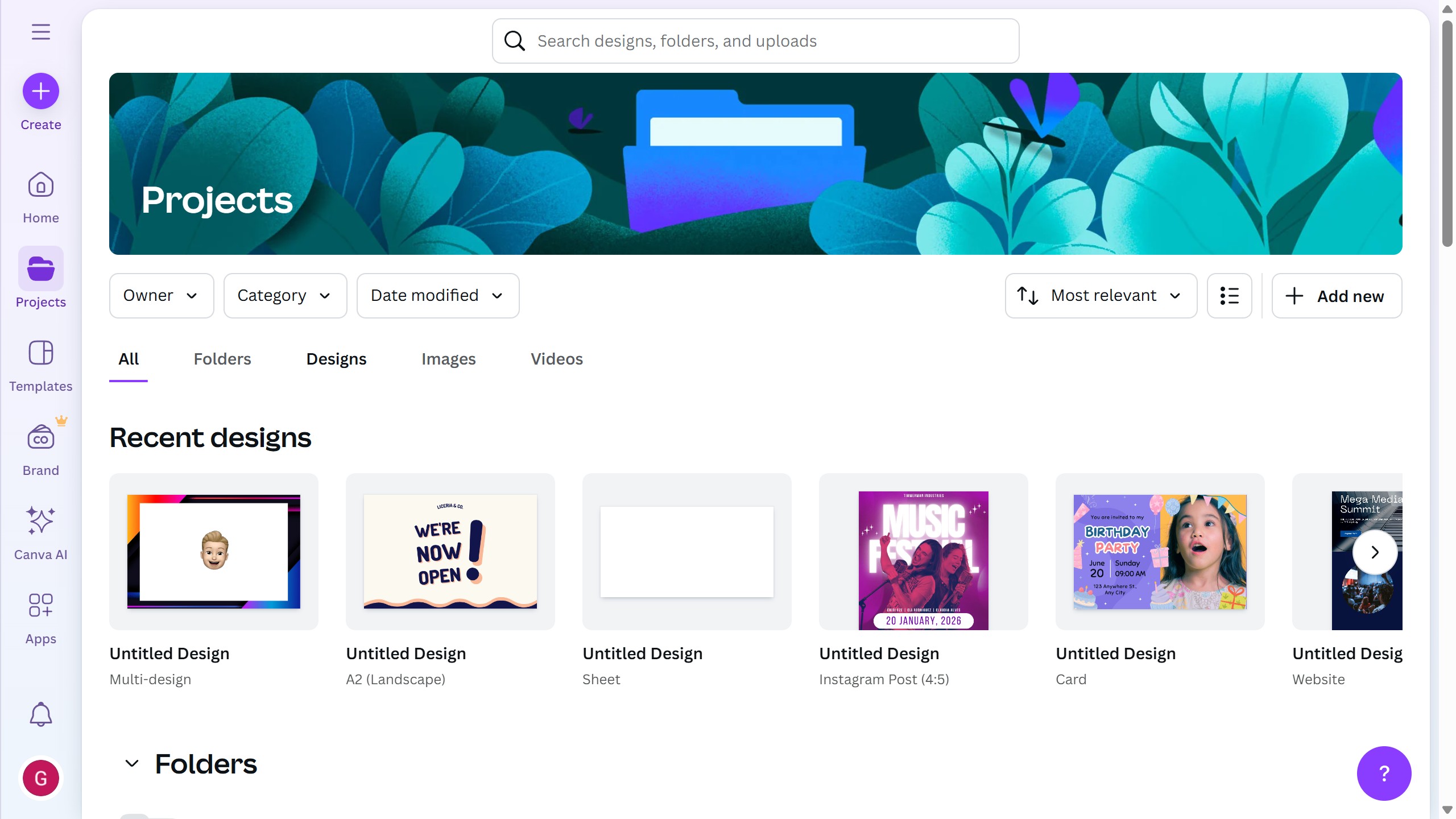
Task: Click the purple help question button
Action: (x=1383, y=773)
